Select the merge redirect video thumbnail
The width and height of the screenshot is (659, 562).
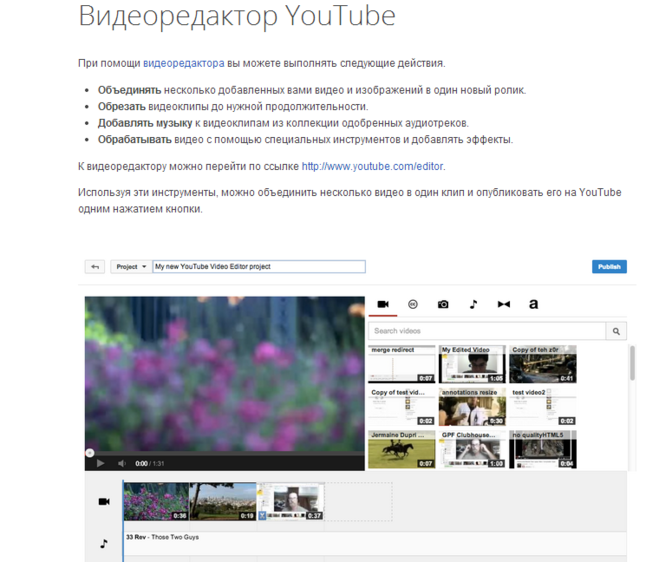click(x=401, y=364)
